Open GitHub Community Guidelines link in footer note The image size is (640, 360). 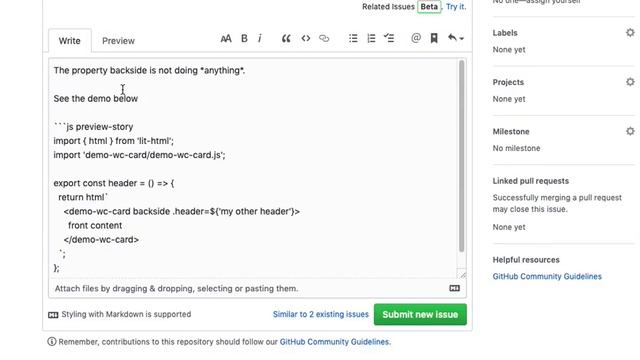(334, 342)
